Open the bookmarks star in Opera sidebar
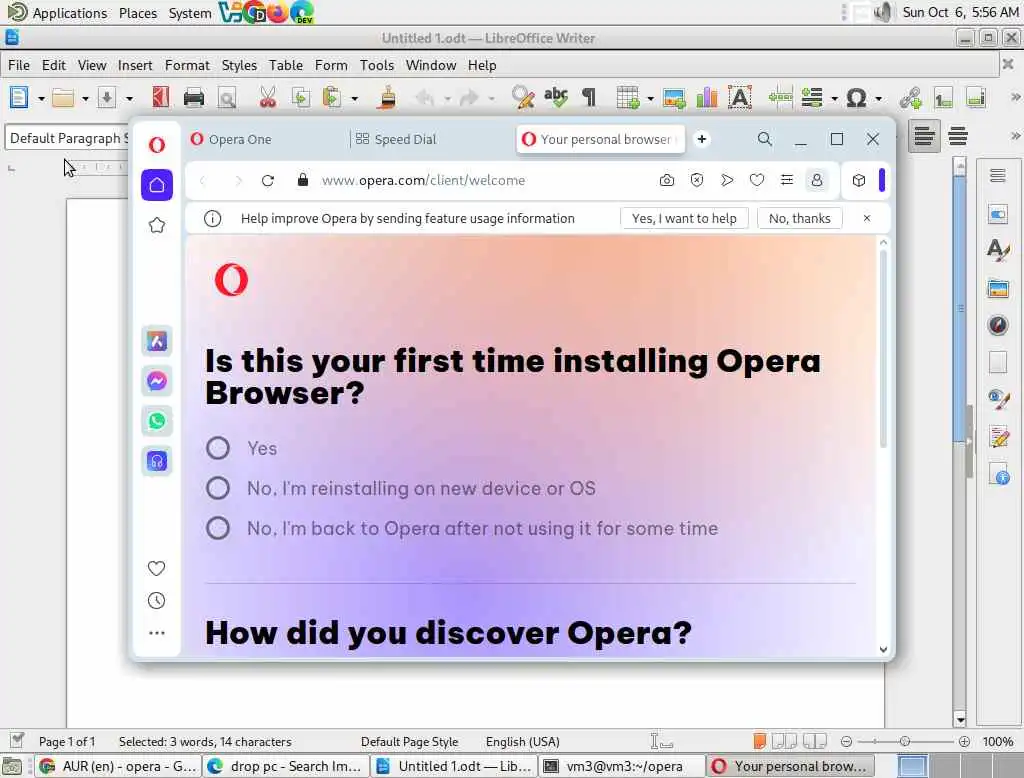 pyautogui.click(x=157, y=225)
